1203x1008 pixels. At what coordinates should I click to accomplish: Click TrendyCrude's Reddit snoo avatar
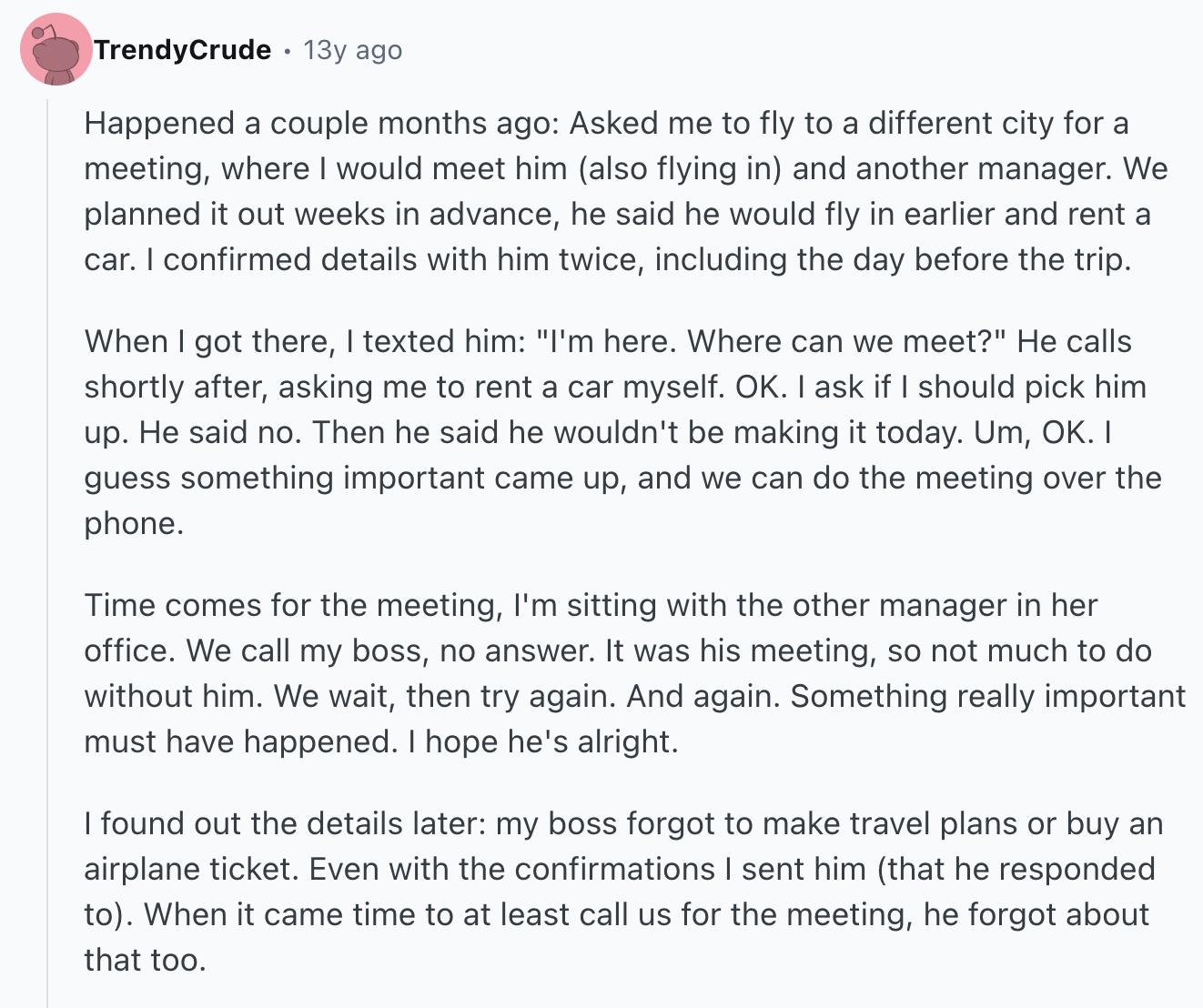(x=56, y=50)
